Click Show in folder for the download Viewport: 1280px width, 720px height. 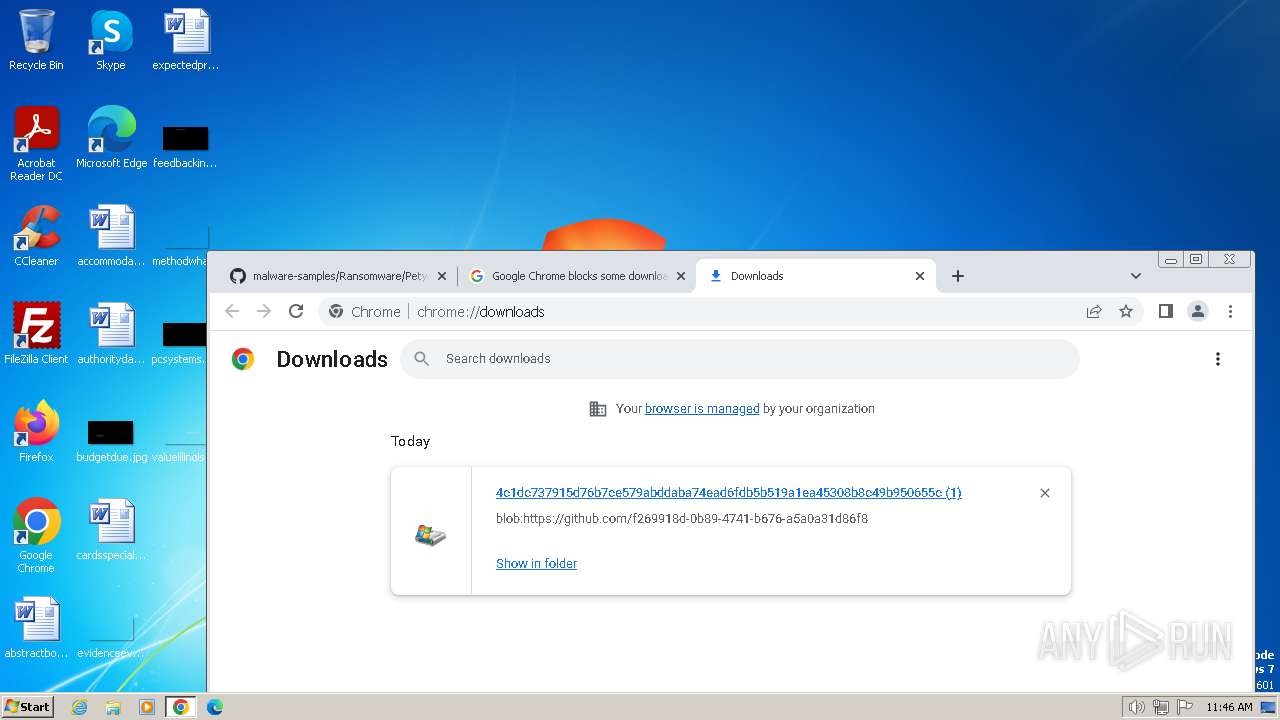click(536, 563)
